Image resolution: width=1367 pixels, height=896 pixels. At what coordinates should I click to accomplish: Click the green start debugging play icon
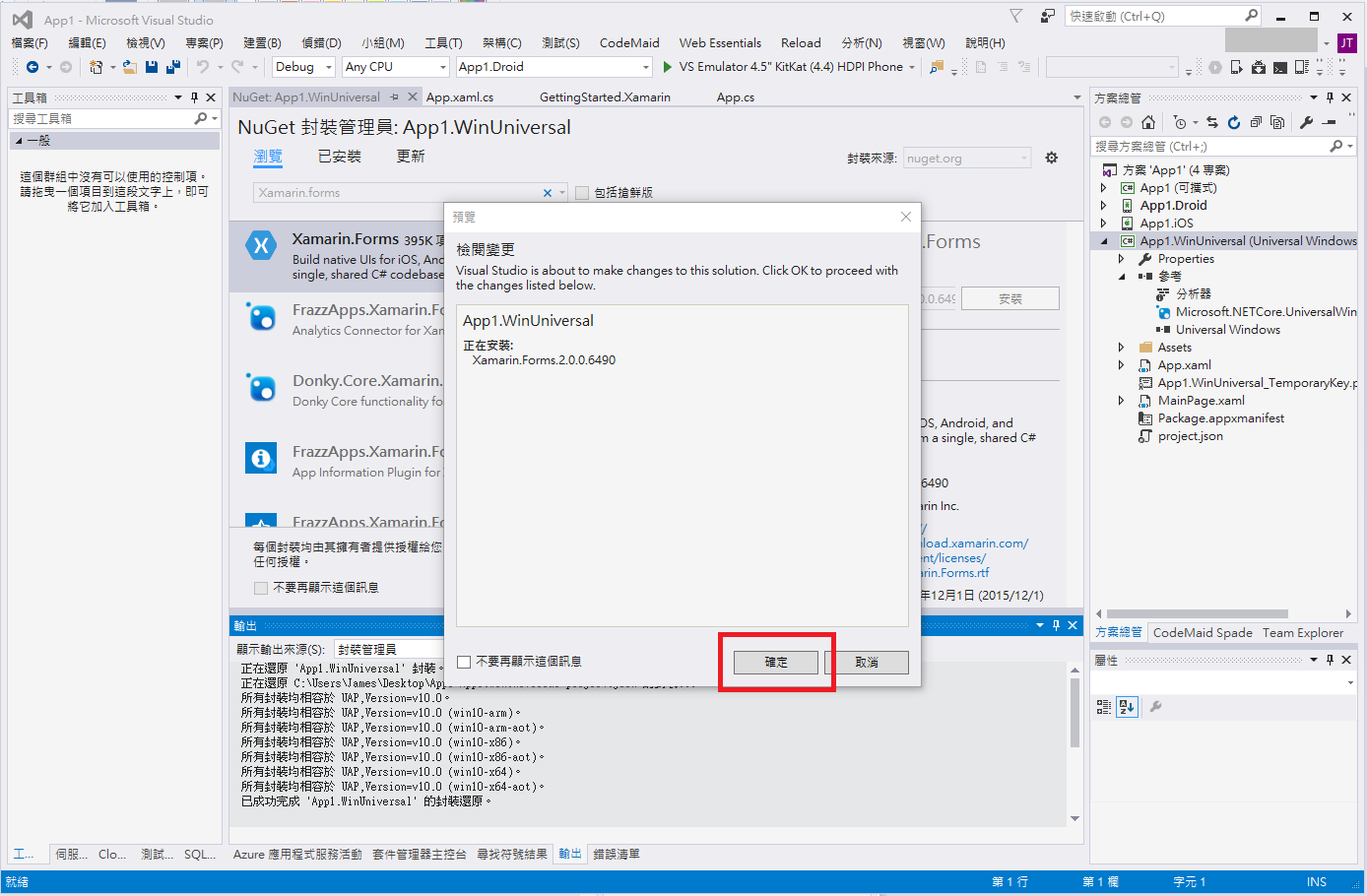coord(667,67)
